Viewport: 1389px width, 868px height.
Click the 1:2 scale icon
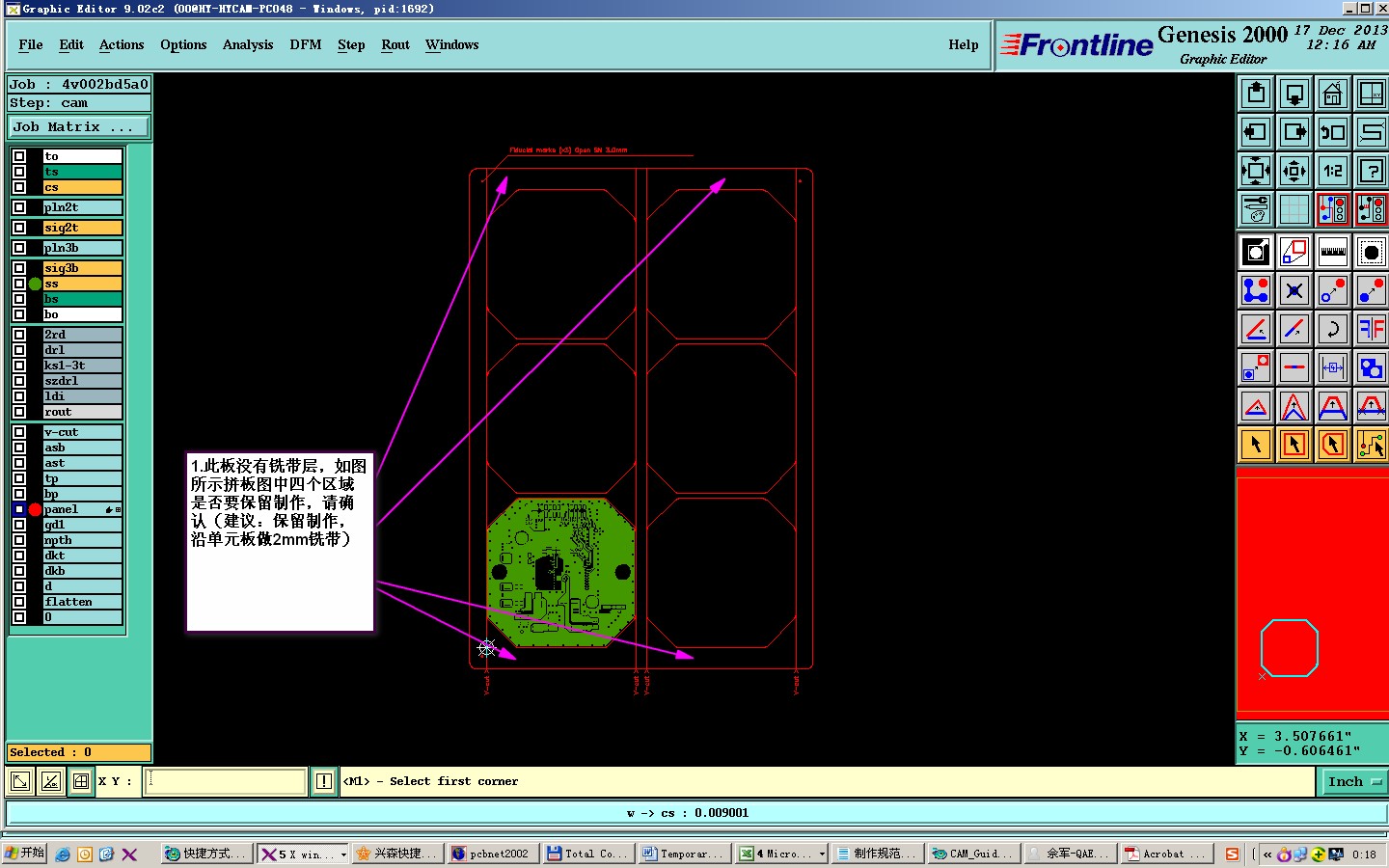click(x=1332, y=171)
